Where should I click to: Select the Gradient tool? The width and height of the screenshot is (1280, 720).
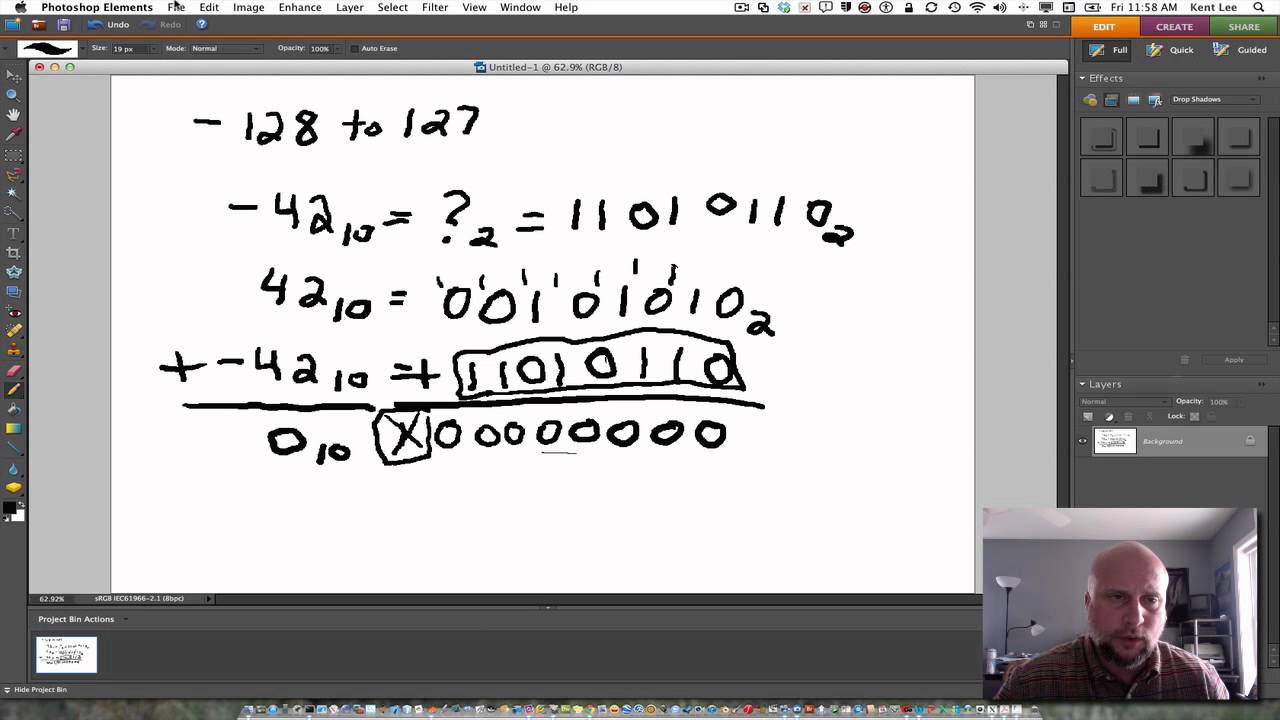pos(13,428)
